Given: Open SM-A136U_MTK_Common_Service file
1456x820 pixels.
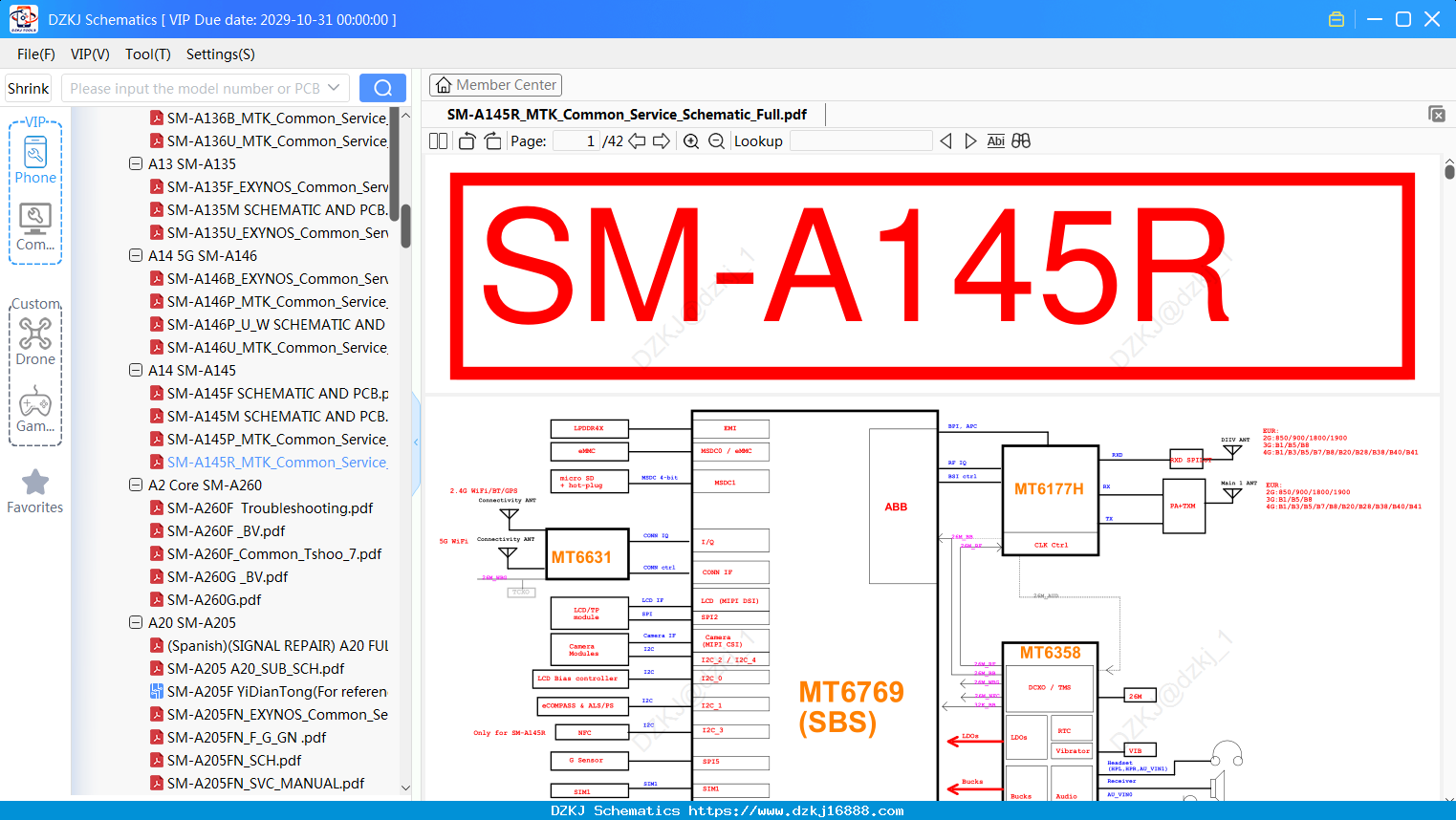Looking at the screenshot, I should pyautogui.click(x=270, y=140).
